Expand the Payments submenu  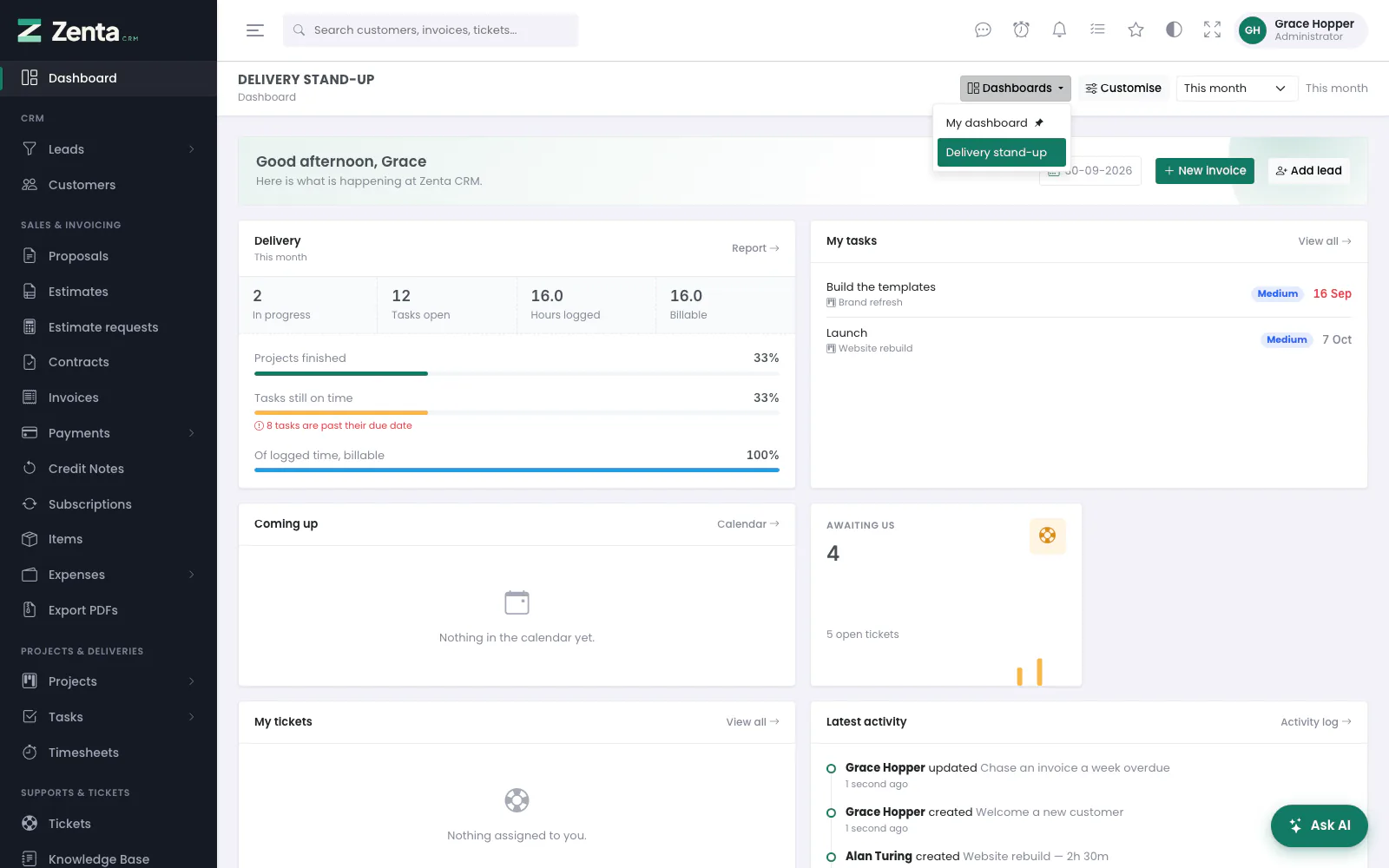pos(191,433)
